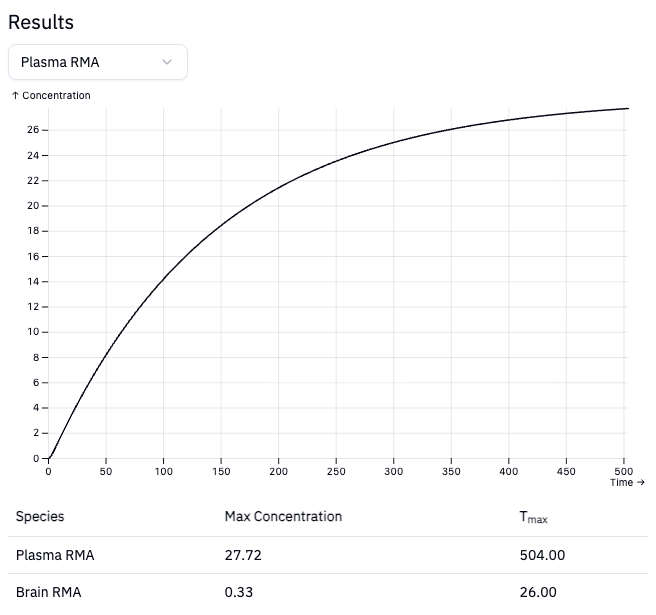The image size is (656, 615).
Task: Click the Species column header
Action: point(40,517)
